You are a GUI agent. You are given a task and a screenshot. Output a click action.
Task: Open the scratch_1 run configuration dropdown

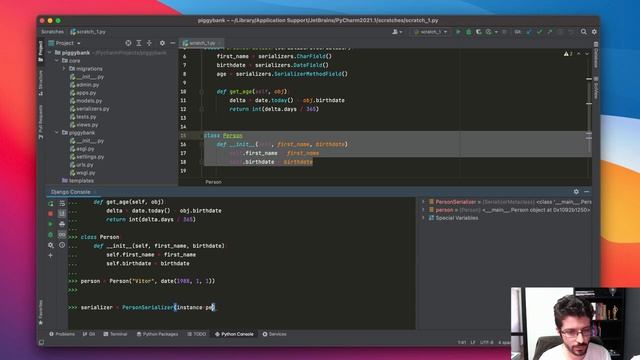coord(431,32)
